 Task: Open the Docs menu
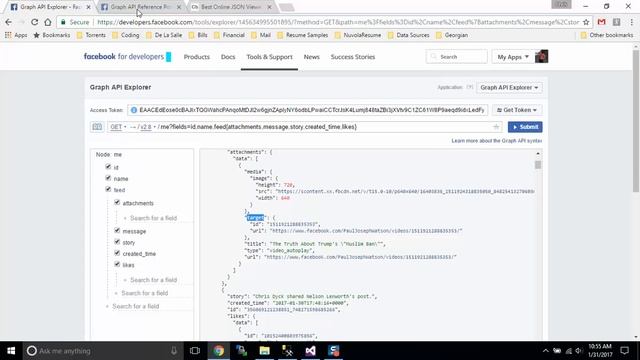pos(228,57)
